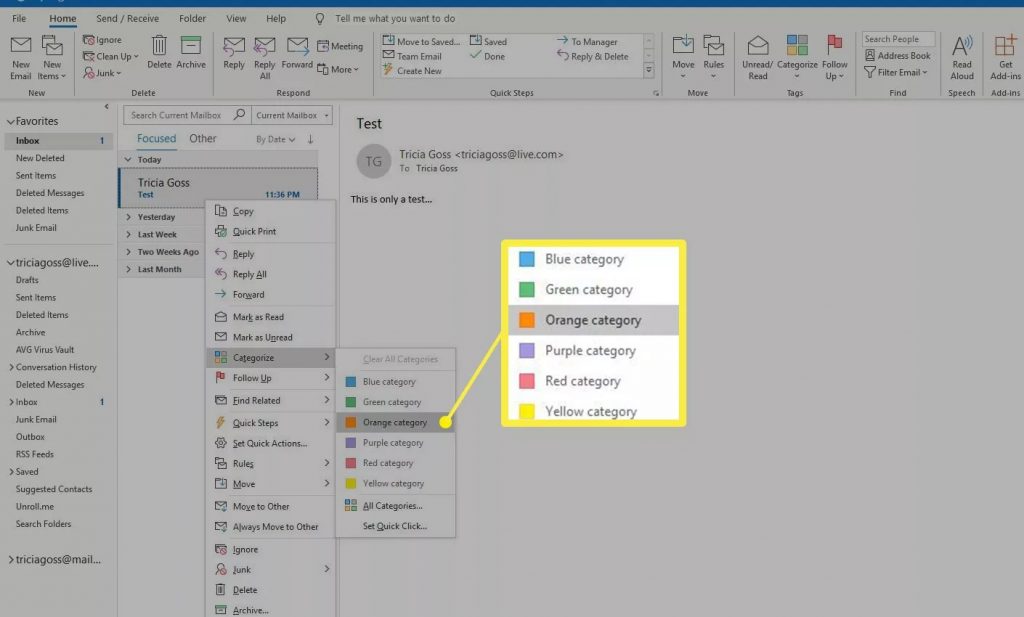Read the message with Read Aloud

pos(961,55)
